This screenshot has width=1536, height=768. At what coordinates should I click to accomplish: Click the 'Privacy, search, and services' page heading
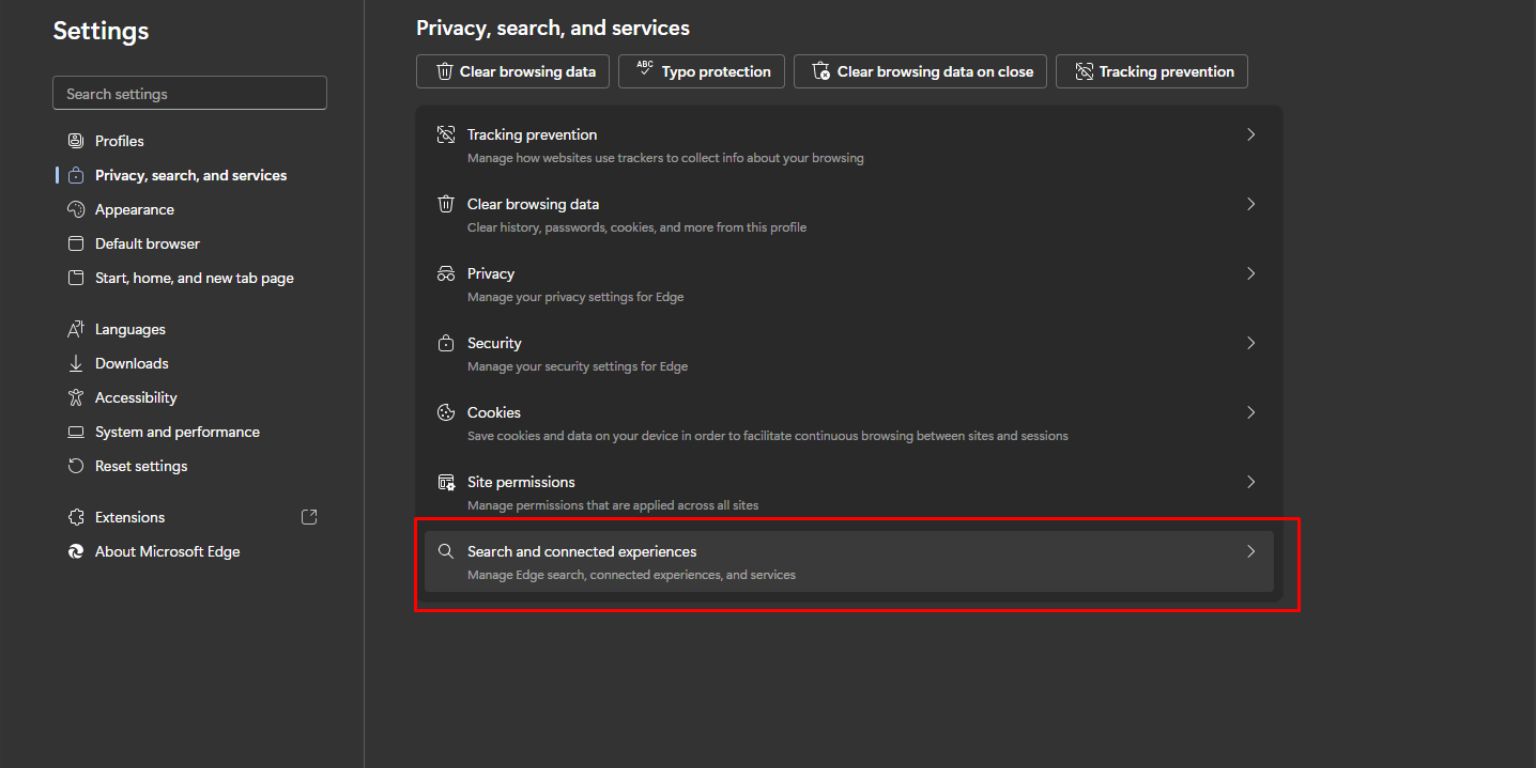click(553, 28)
